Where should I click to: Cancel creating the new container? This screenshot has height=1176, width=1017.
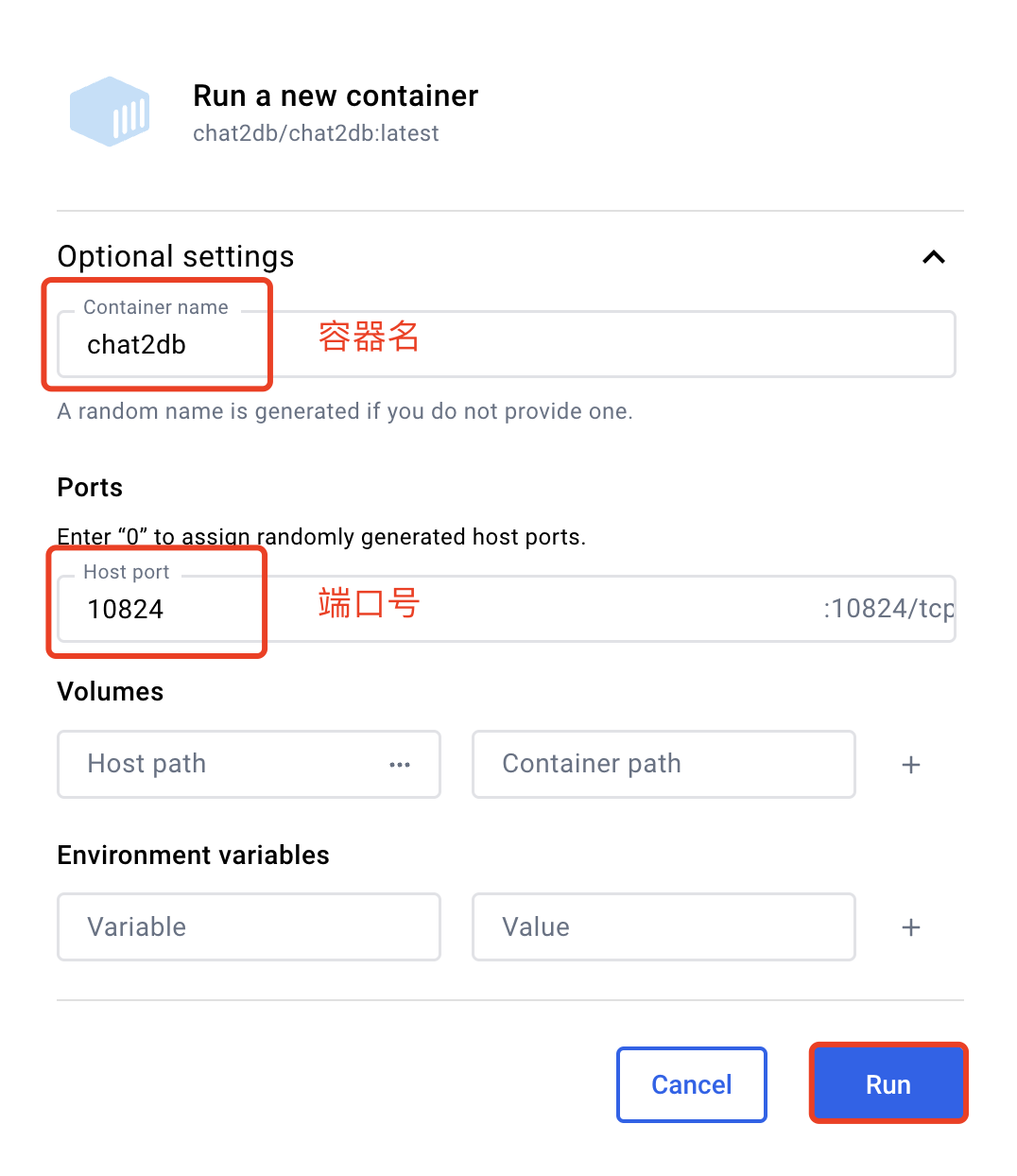[x=691, y=1084]
